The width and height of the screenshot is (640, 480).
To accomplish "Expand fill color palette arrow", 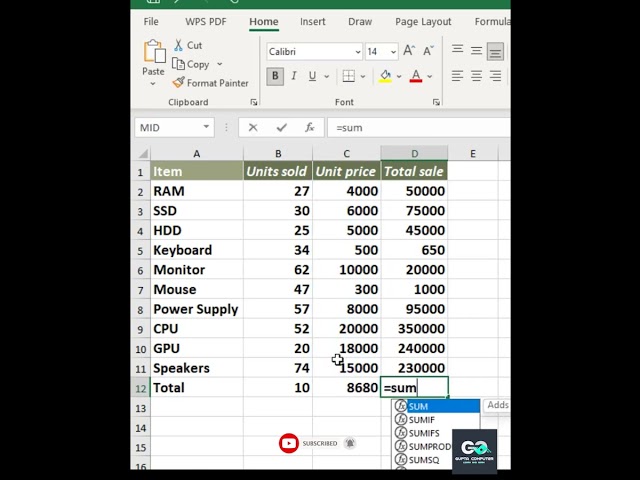I will pos(399,76).
